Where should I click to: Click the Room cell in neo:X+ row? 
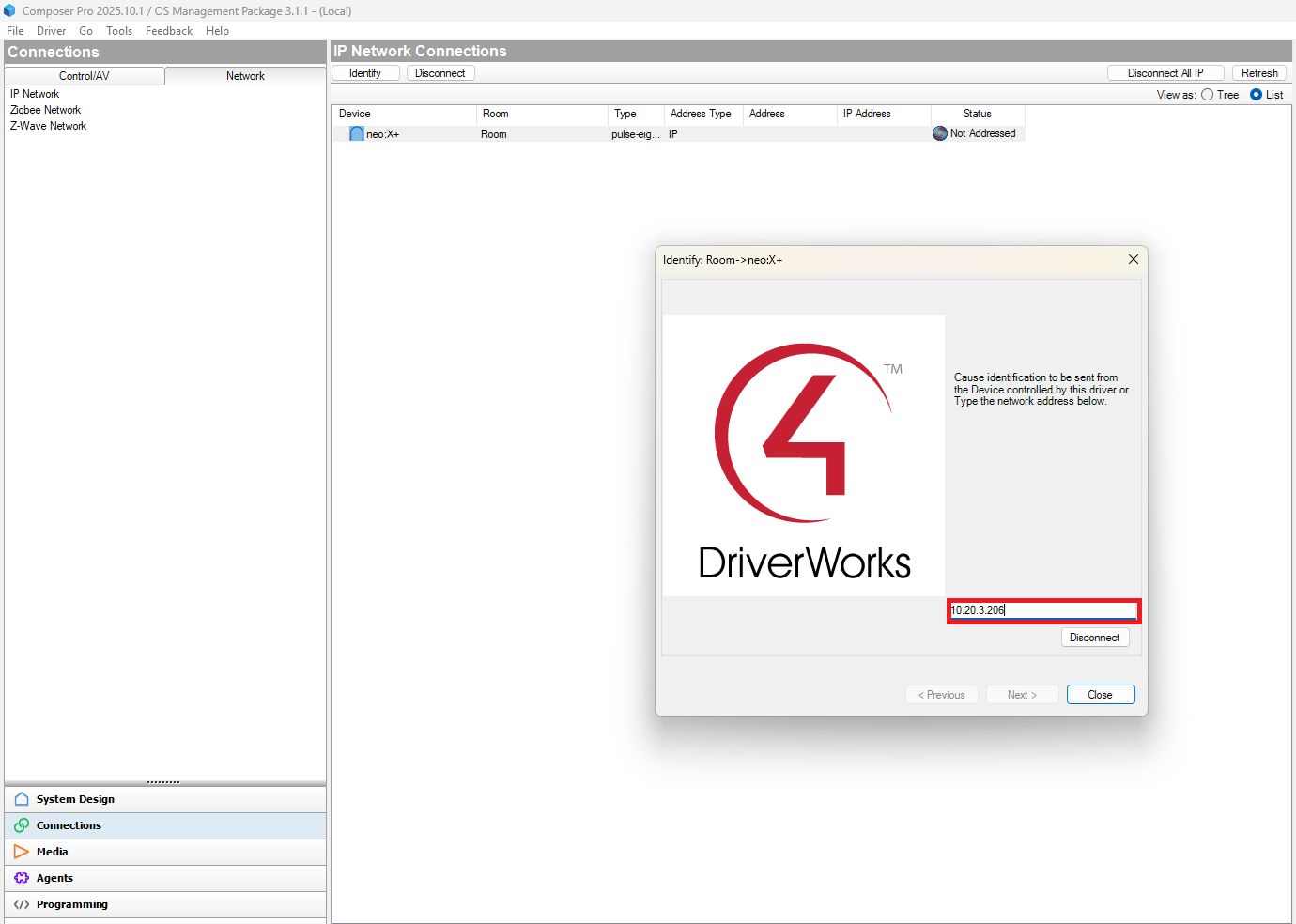pos(494,134)
